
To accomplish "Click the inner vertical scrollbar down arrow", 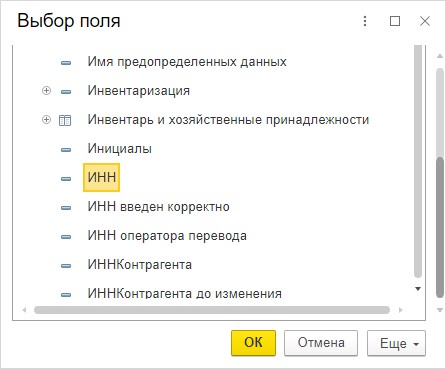I will click(418, 289).
